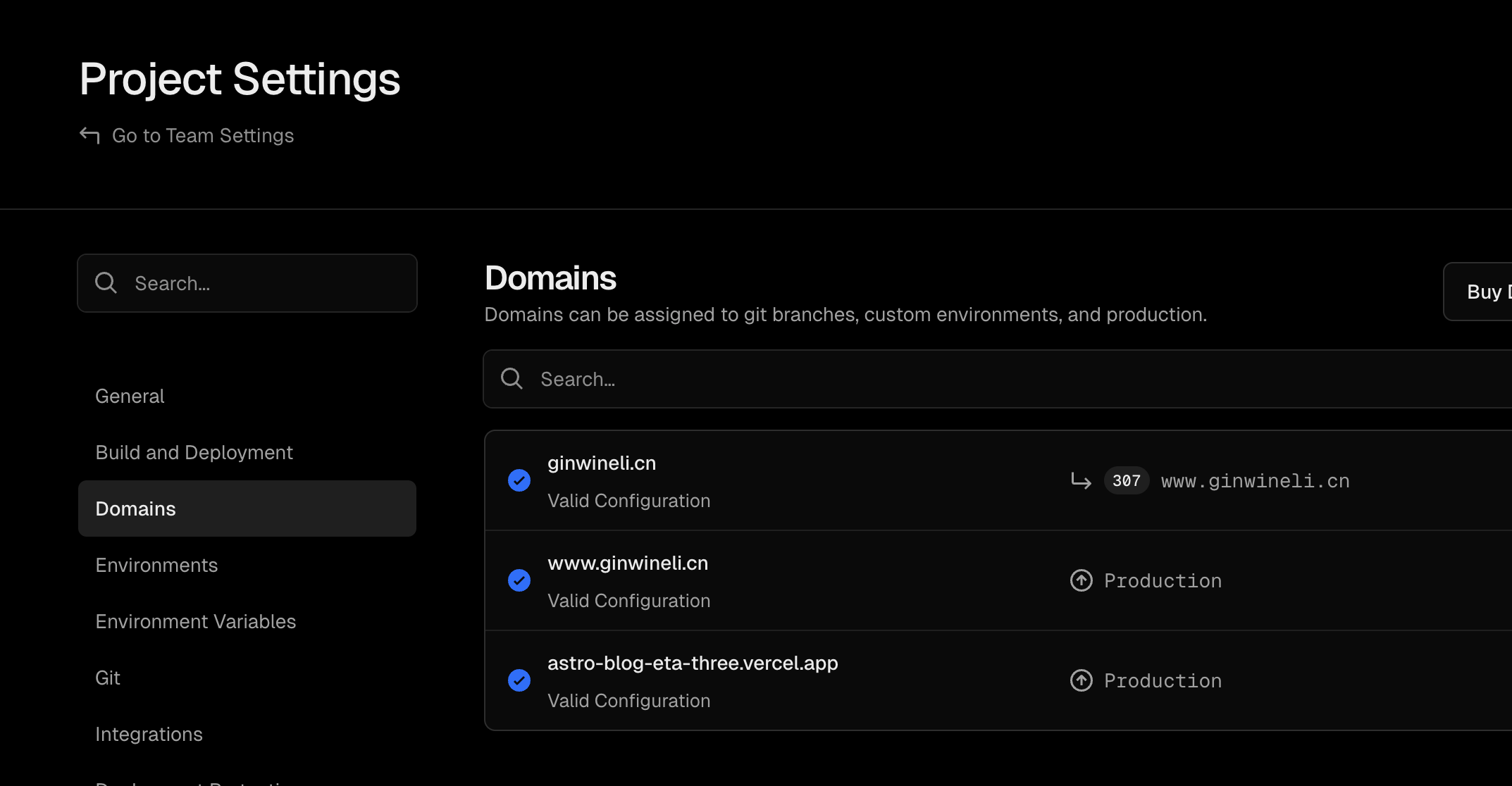Open the General settings section
This screenshot has width=1512, height=786.
point(130,397)
